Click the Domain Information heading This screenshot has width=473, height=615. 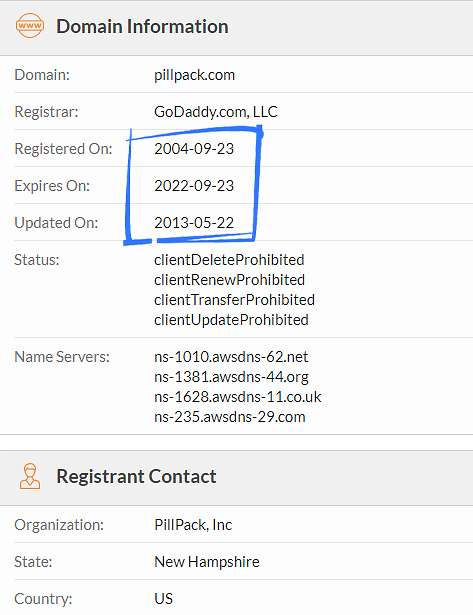[142, 27]
